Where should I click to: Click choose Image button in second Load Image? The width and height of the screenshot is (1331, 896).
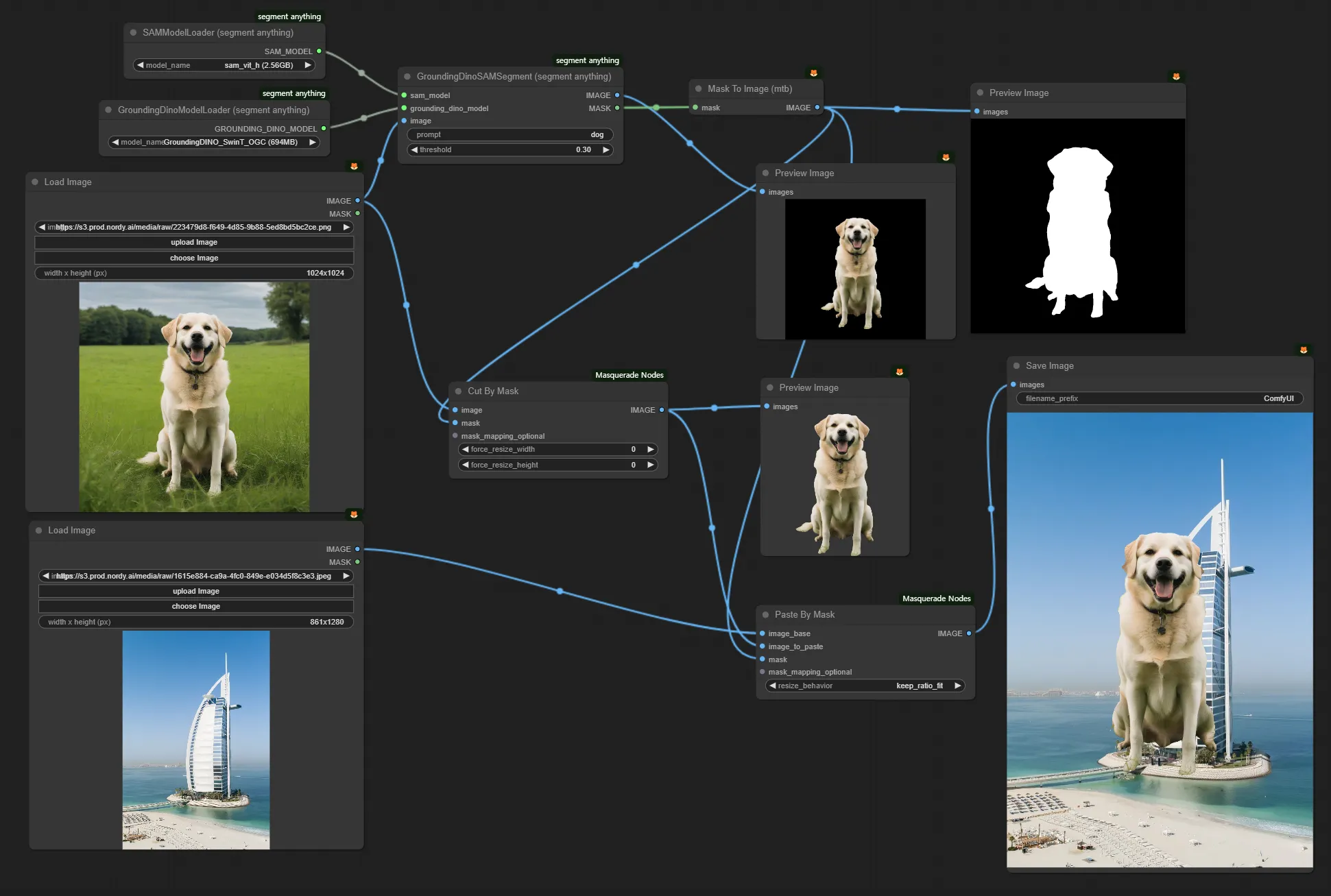pos(195,606)
